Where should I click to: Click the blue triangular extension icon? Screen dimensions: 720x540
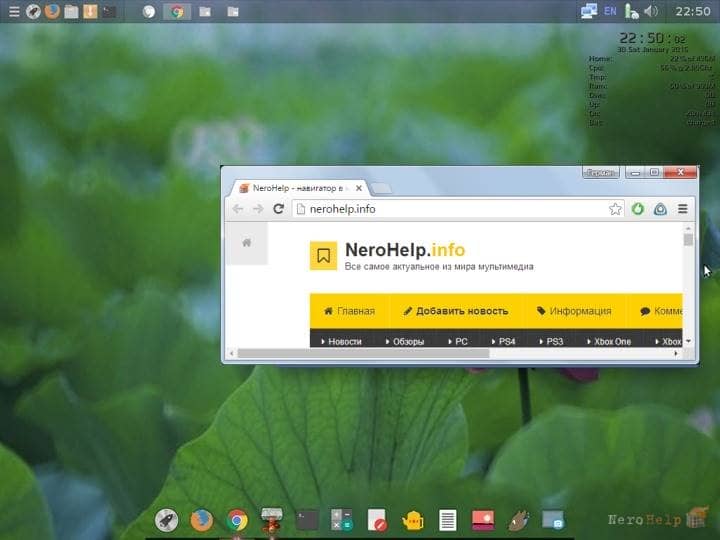(x=660, y=209)
